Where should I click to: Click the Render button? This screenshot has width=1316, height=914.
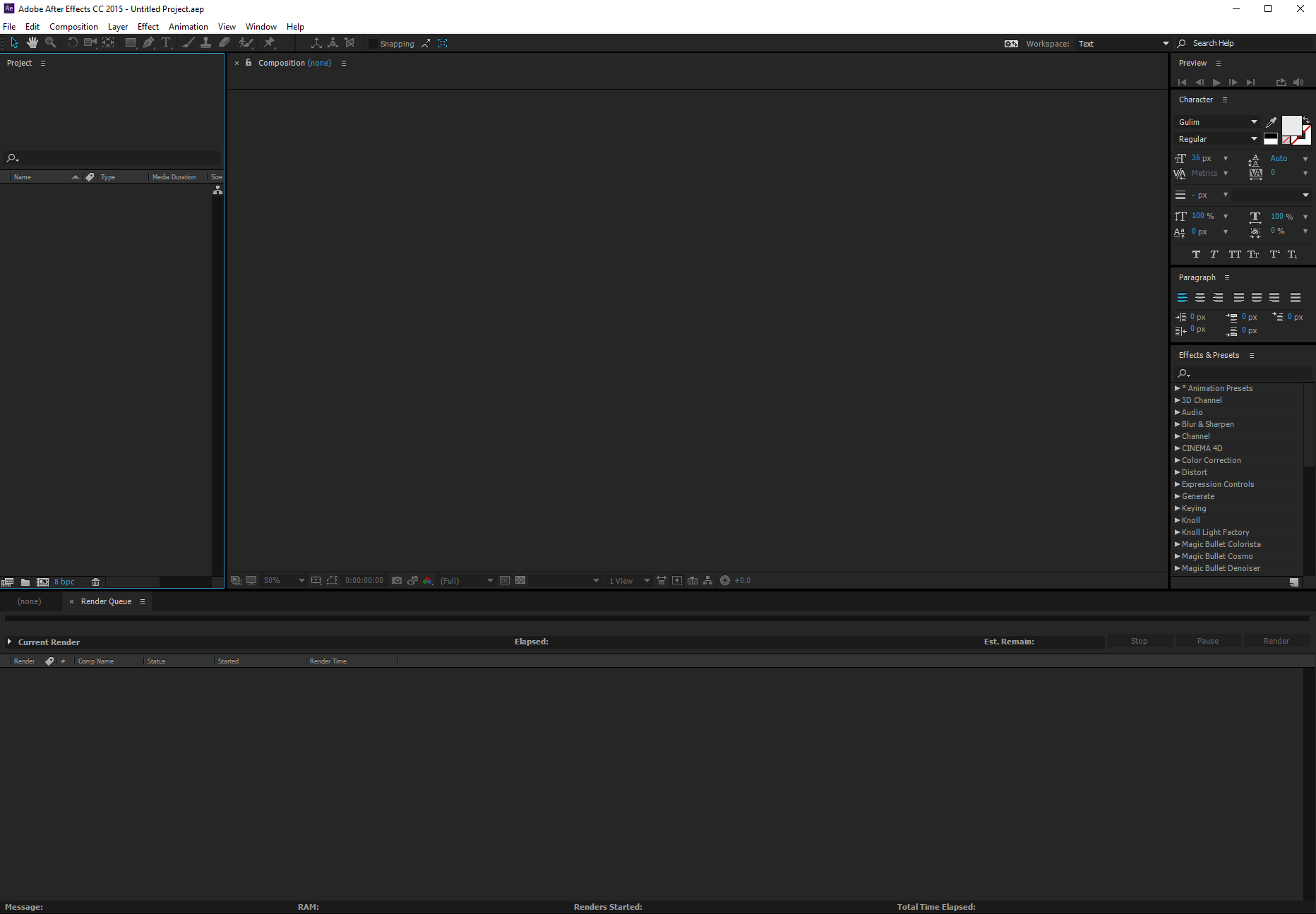(1276, 641)
